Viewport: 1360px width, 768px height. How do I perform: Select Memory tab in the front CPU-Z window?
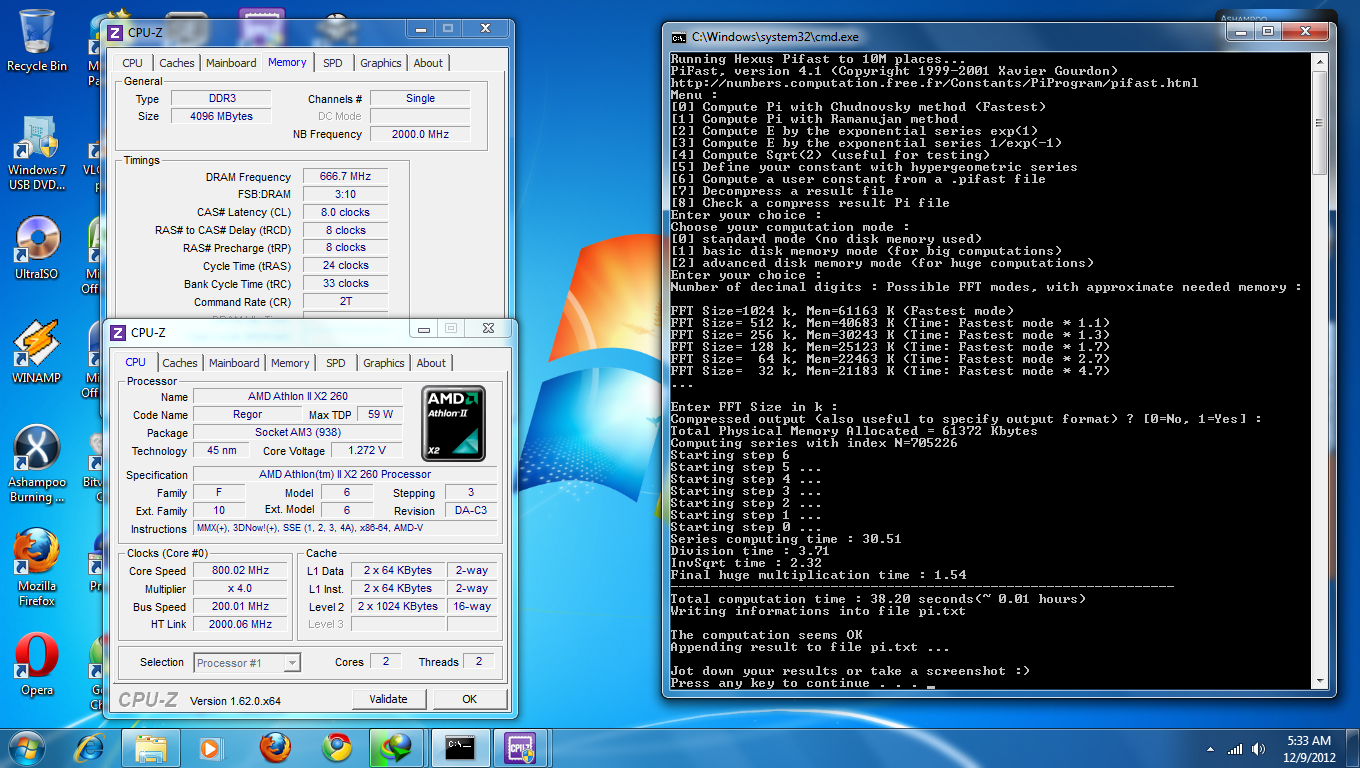click(x=290, y=363)
